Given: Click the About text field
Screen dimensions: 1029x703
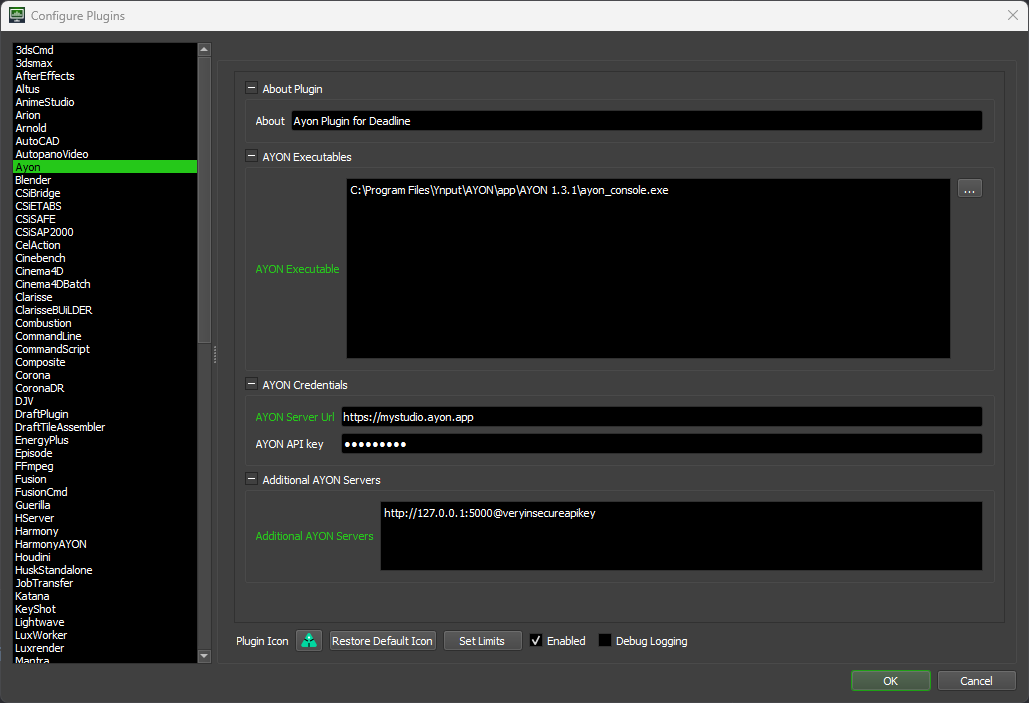Looking at the screenshot, I should point(637,121).
